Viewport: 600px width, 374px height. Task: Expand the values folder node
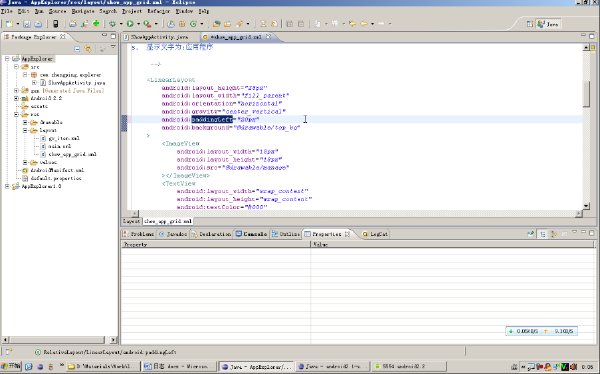click(25, 162)
